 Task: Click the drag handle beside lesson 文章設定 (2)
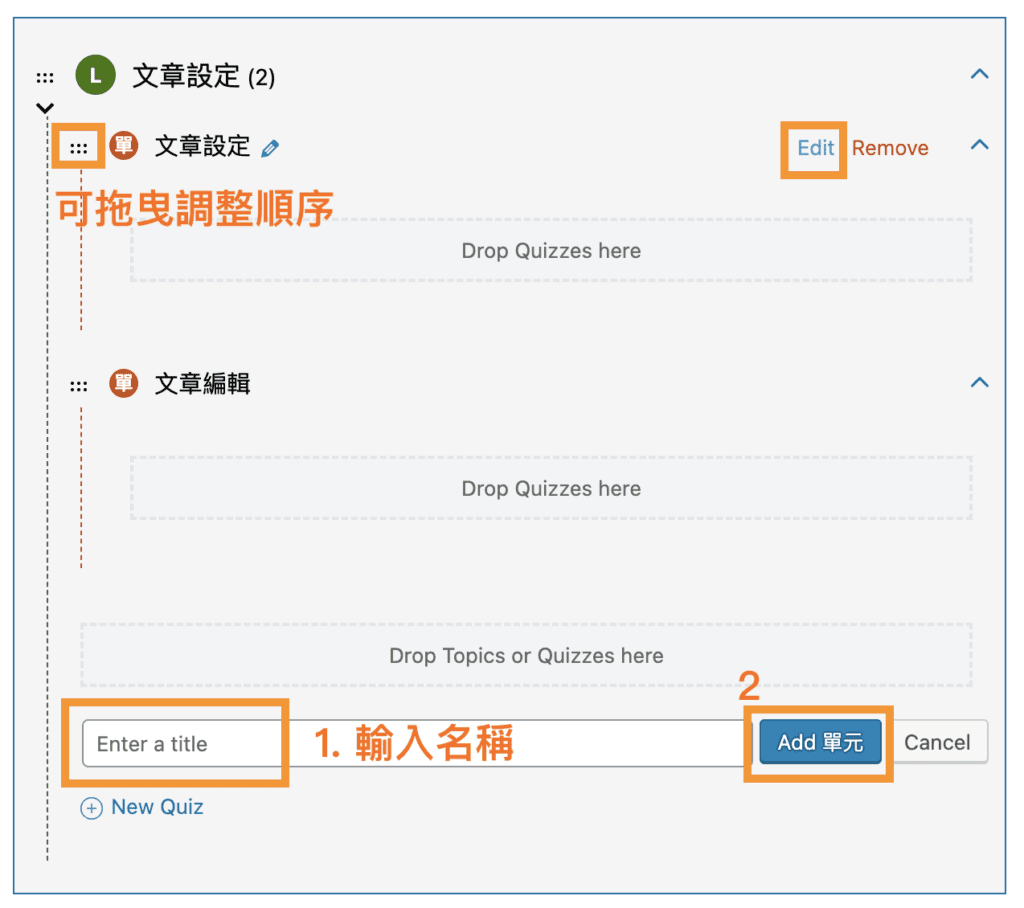(x=44, y=76)
